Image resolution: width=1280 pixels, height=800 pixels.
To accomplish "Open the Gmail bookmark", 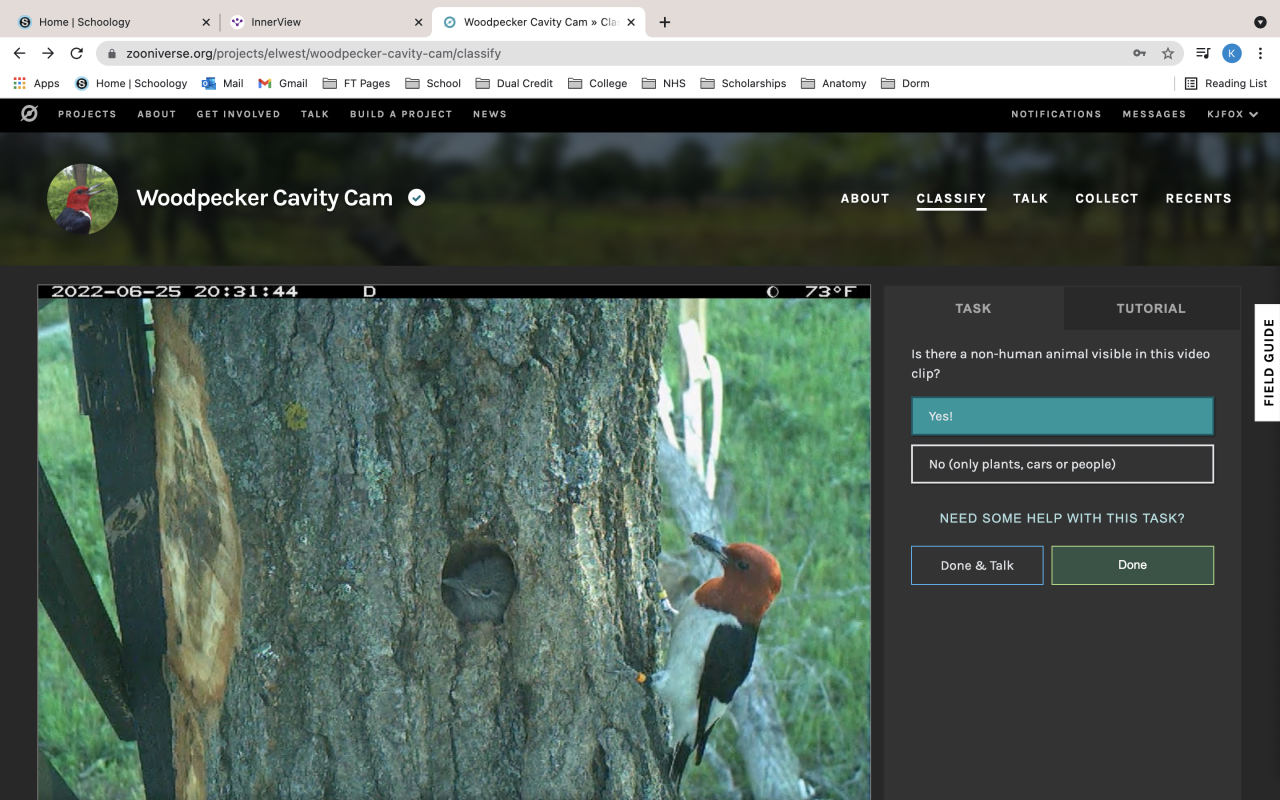I will (282, 83).
